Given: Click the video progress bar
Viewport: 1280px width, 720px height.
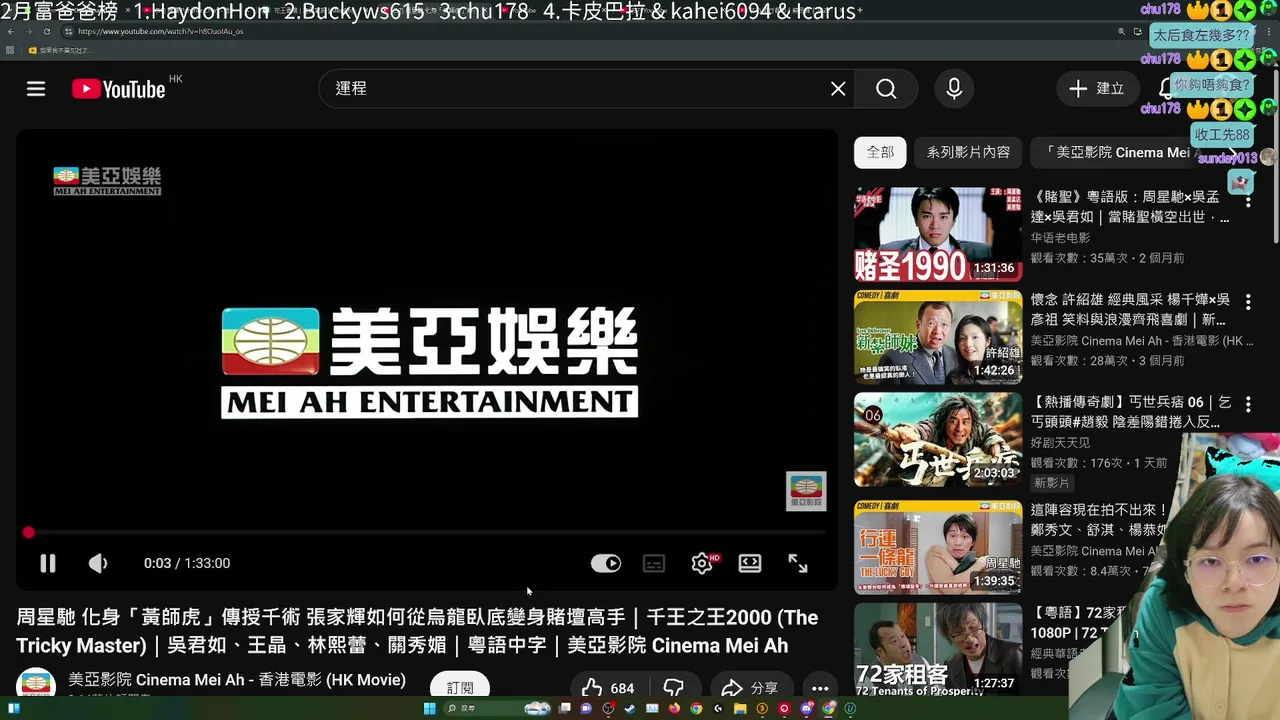Looking at the screenshot, I should pos(427,533).
